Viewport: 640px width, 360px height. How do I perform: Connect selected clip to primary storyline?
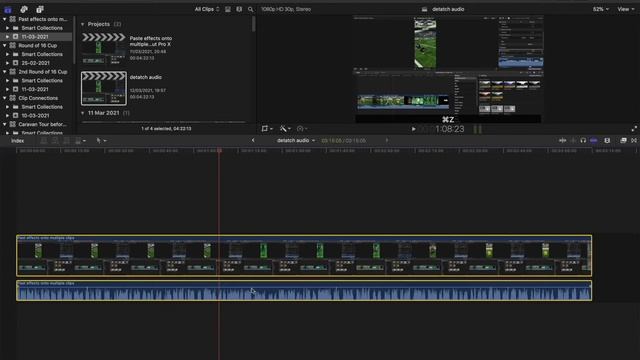[43, 140]
